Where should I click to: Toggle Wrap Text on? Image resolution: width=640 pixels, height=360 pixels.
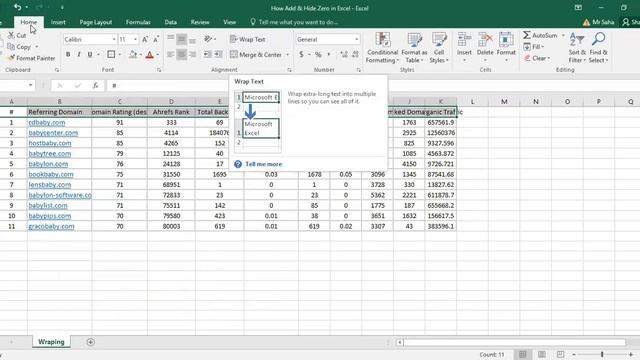point(248,39)
